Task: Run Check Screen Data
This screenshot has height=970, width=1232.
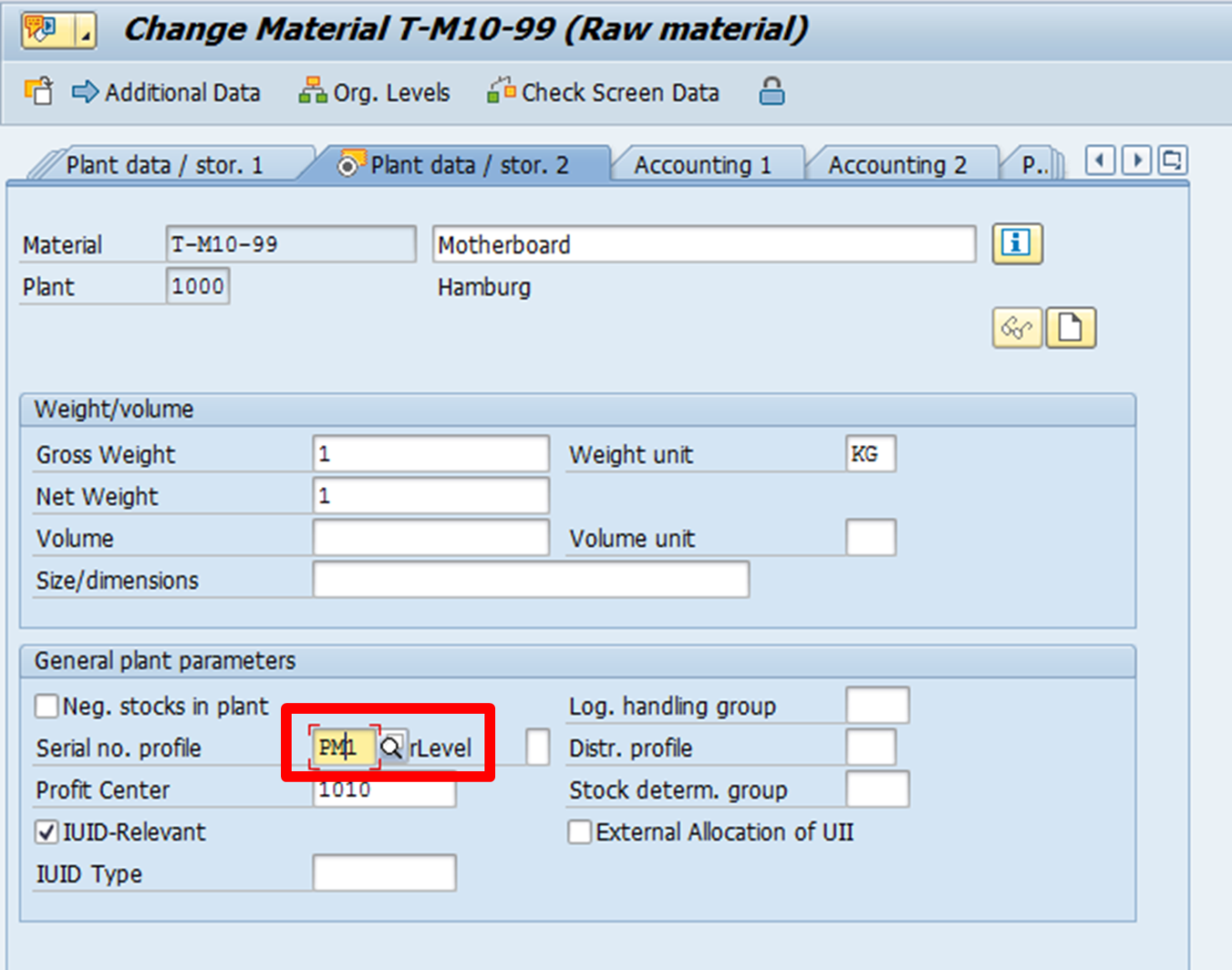Action: pos(603,92)
